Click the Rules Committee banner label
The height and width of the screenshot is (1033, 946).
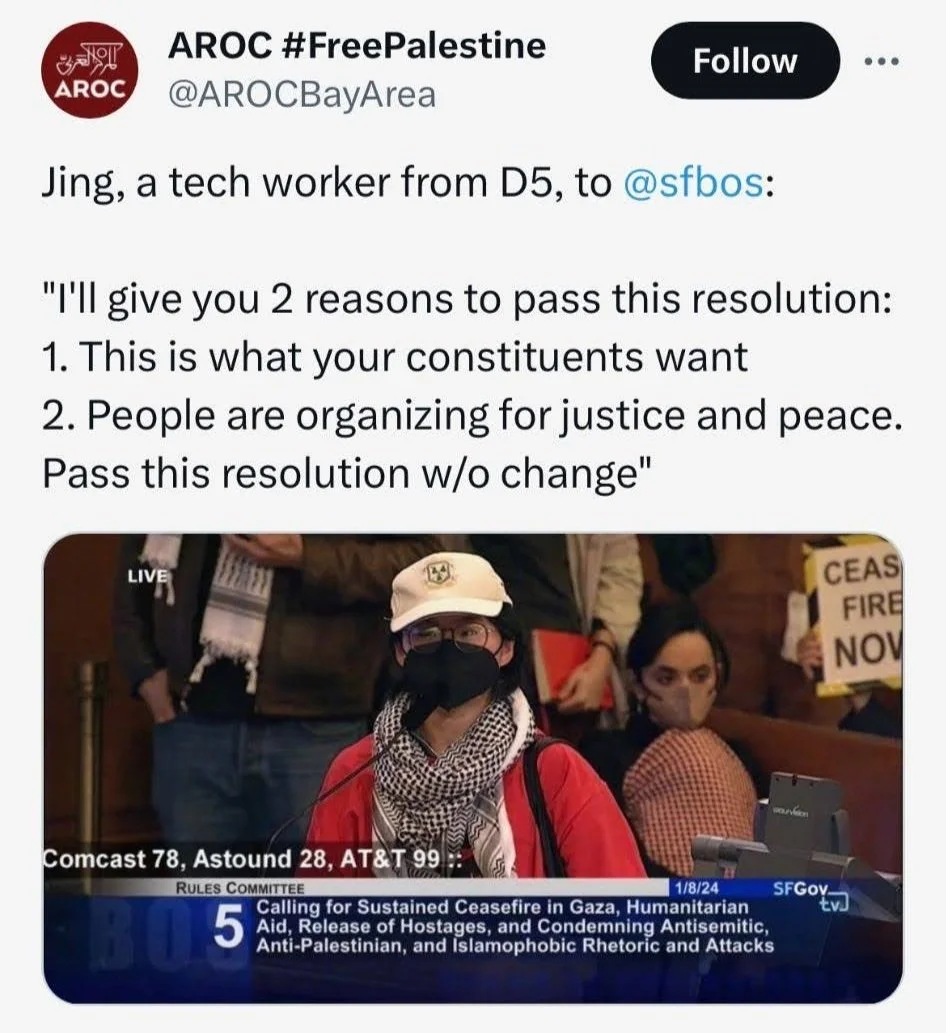pos(239,887)
